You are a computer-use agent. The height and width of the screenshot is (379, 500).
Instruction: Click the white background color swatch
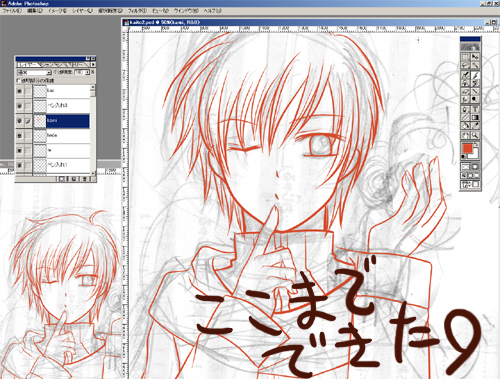(x=475, y=154)
